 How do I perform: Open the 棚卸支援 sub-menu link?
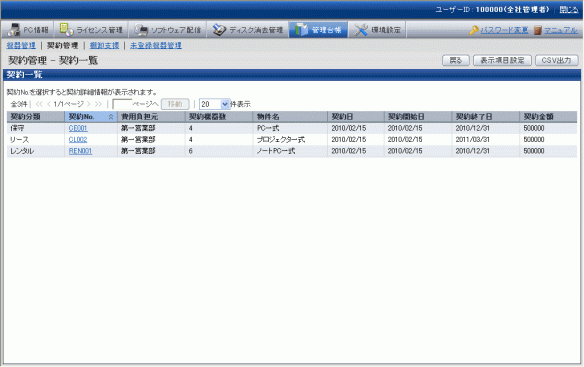click(104, 45)
